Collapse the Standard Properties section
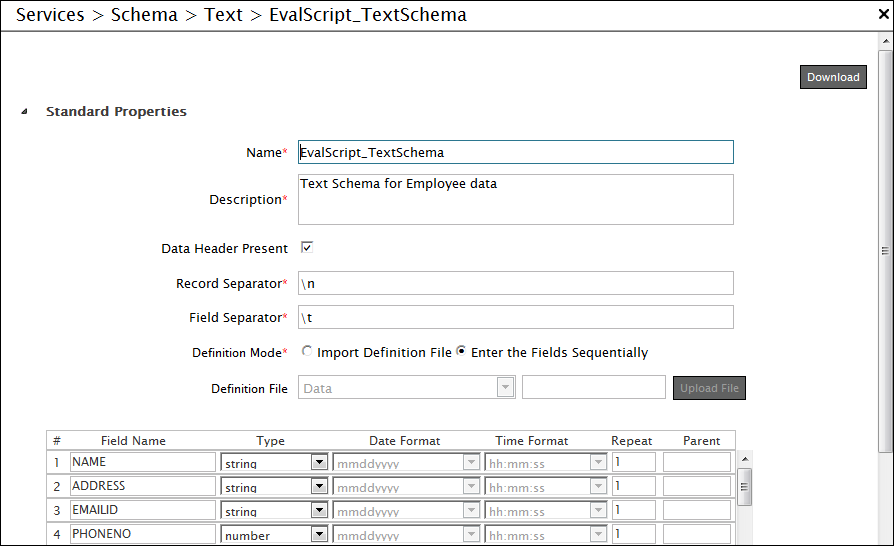Screen dimensions: 894x546 24,112
